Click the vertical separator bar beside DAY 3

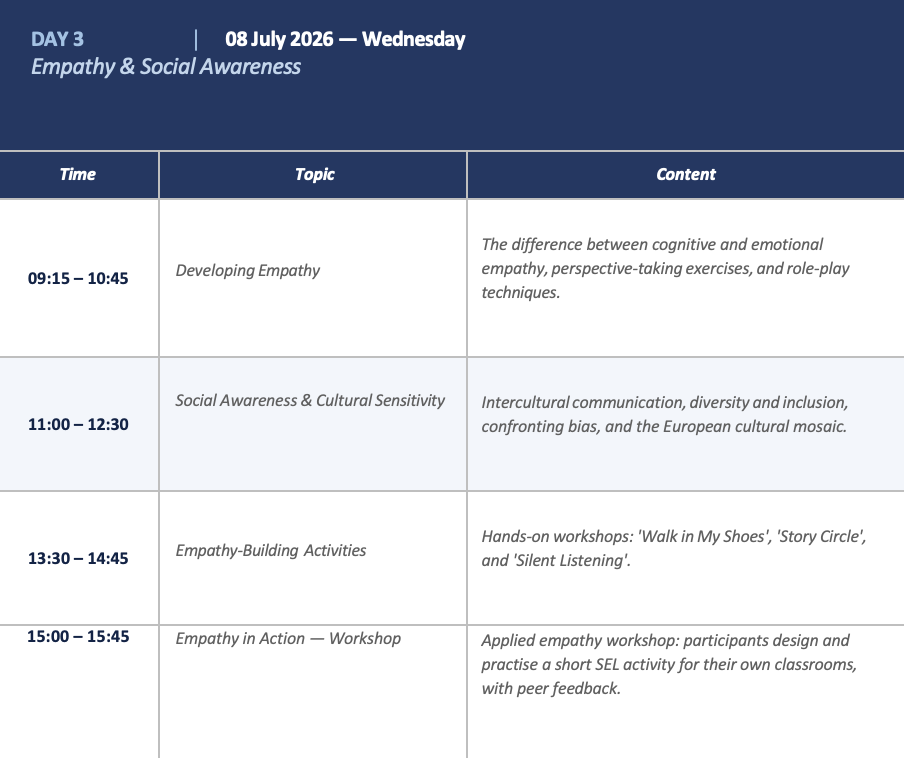(196, 40)
